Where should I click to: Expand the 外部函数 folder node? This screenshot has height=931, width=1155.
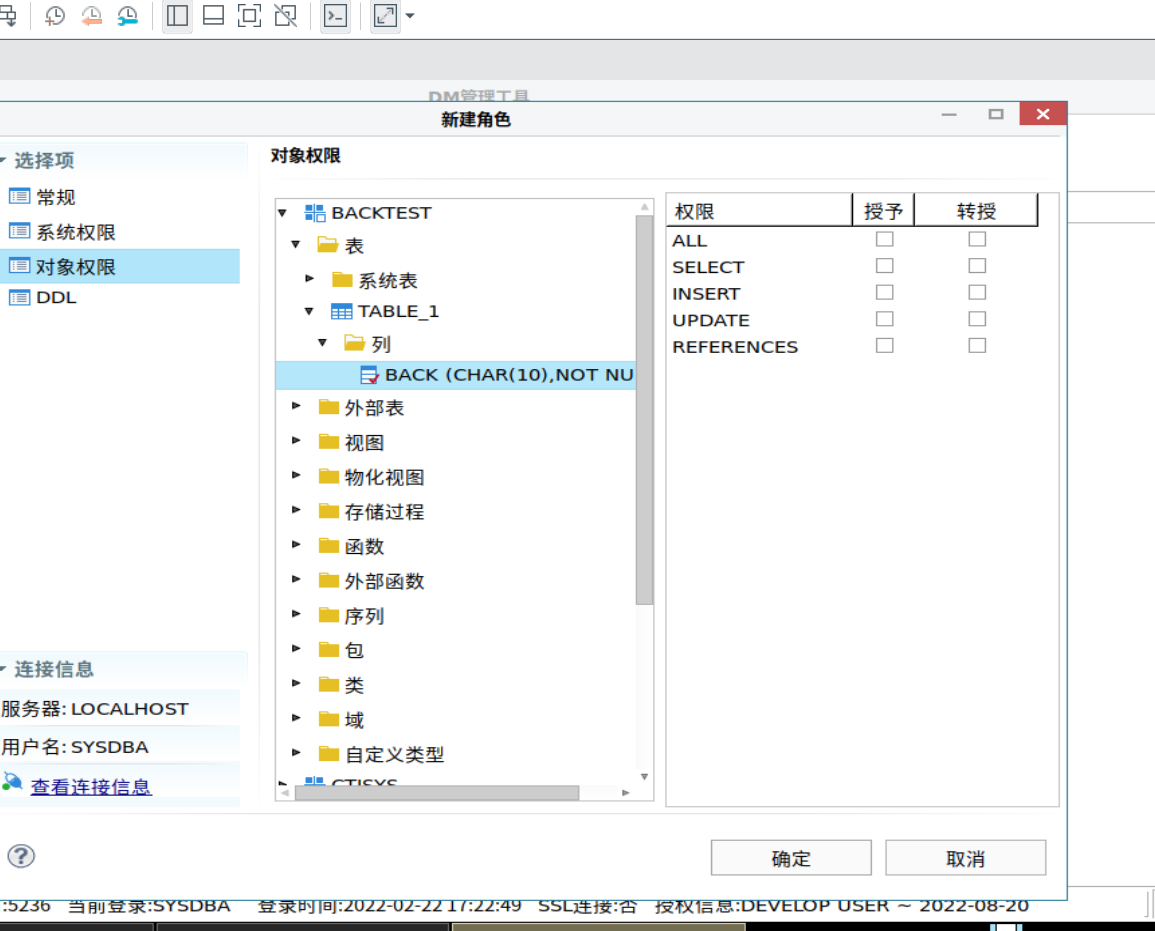(x=296, y=579)
